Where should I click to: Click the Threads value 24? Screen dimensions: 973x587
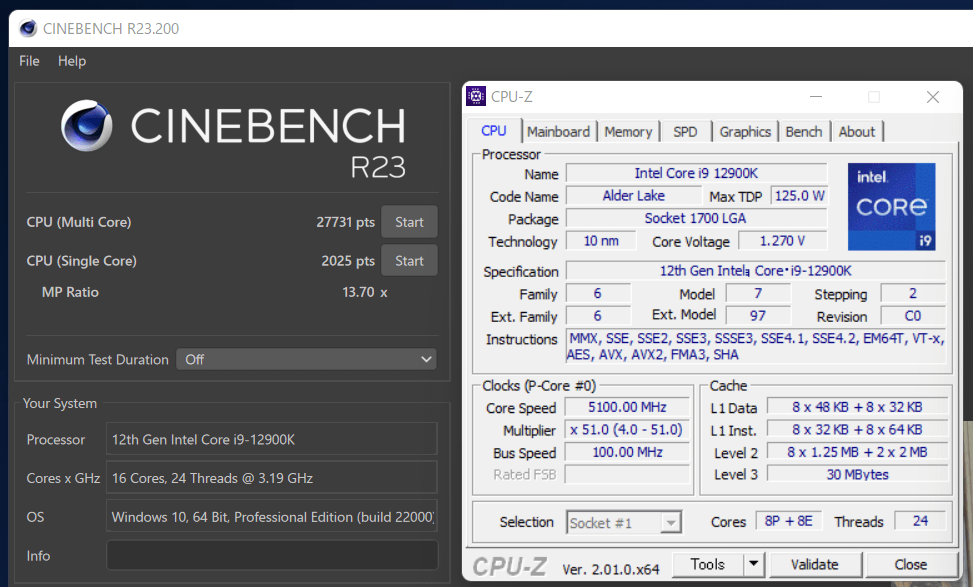click(x=920, y=521)
